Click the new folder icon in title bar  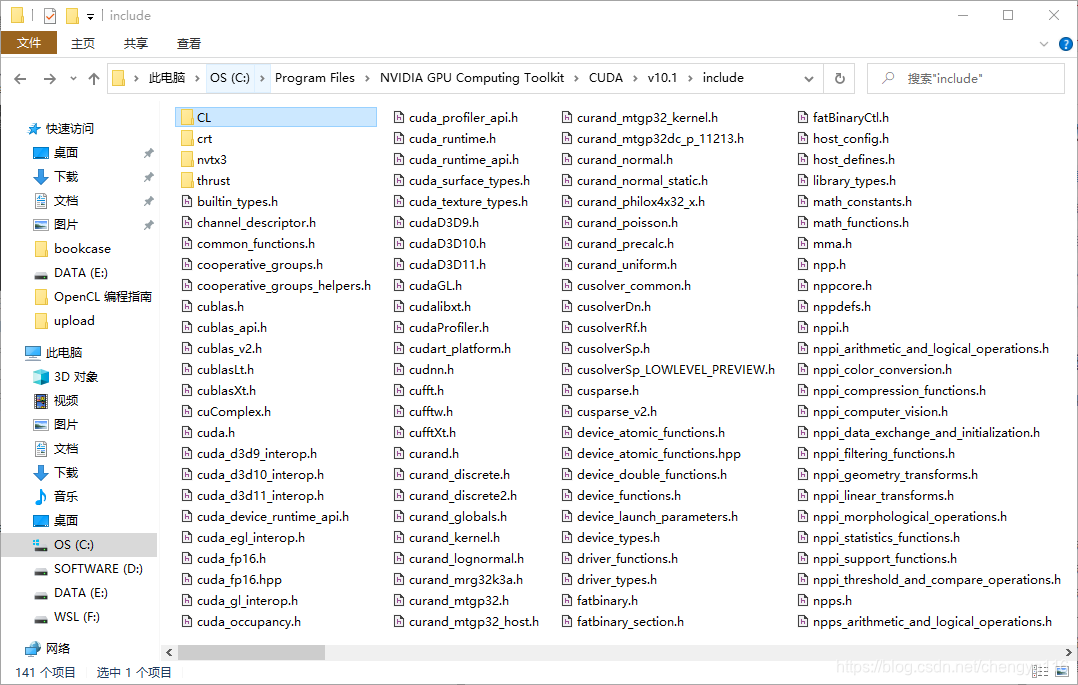point(72,15)
